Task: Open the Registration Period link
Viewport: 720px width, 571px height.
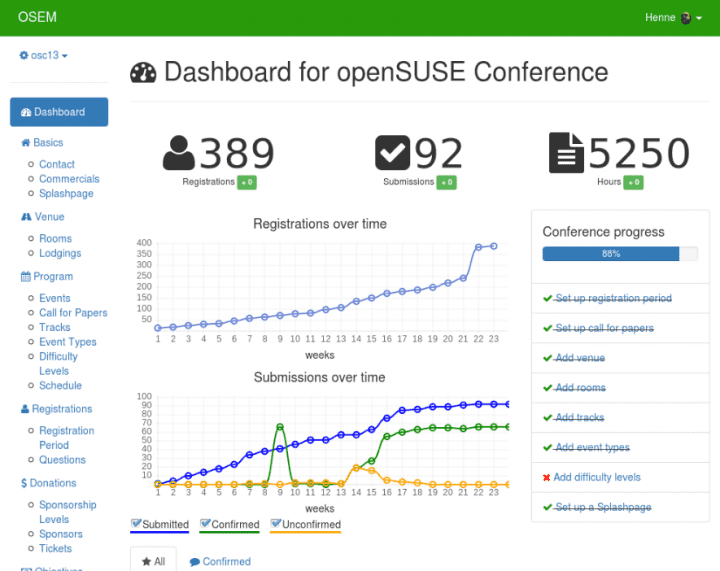Action: [x=67, y=438]
